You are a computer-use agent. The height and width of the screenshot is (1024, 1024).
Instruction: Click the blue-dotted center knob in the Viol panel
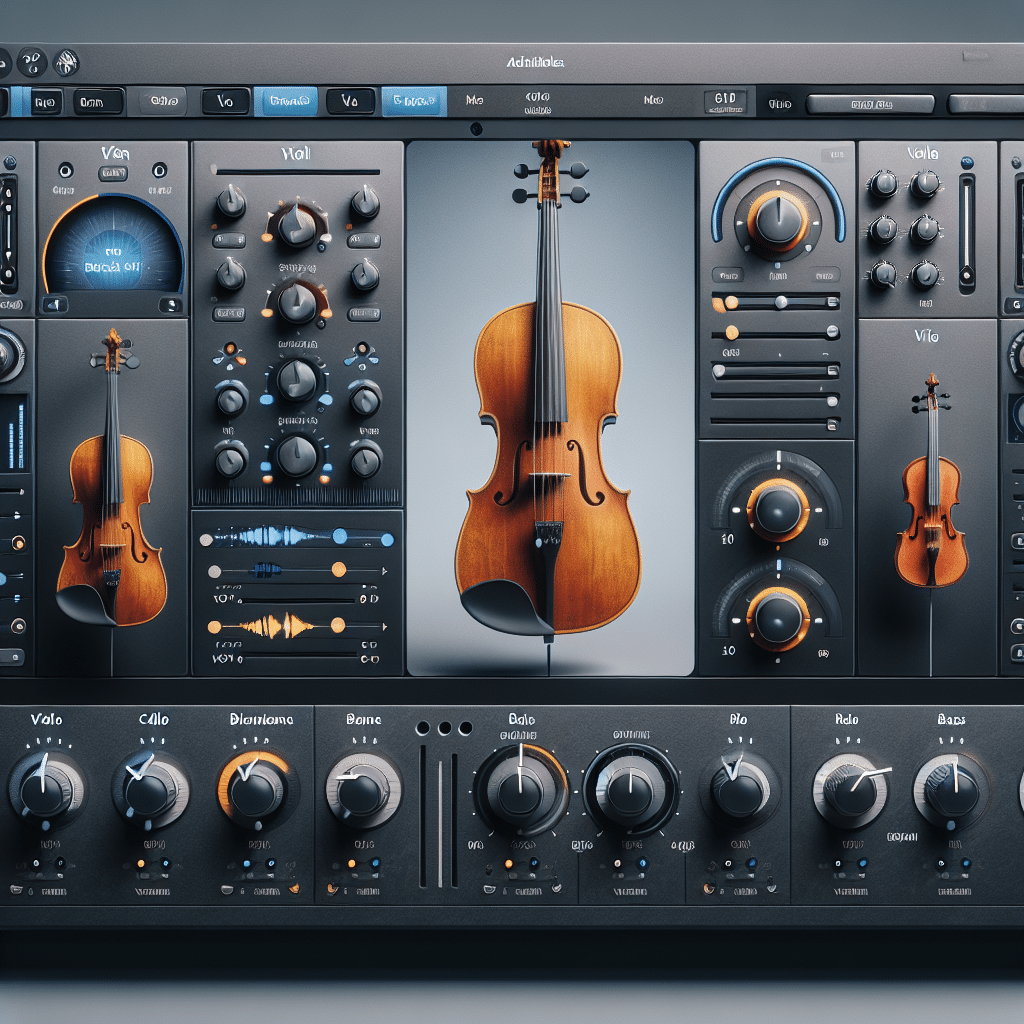click(x=297, y=381)
